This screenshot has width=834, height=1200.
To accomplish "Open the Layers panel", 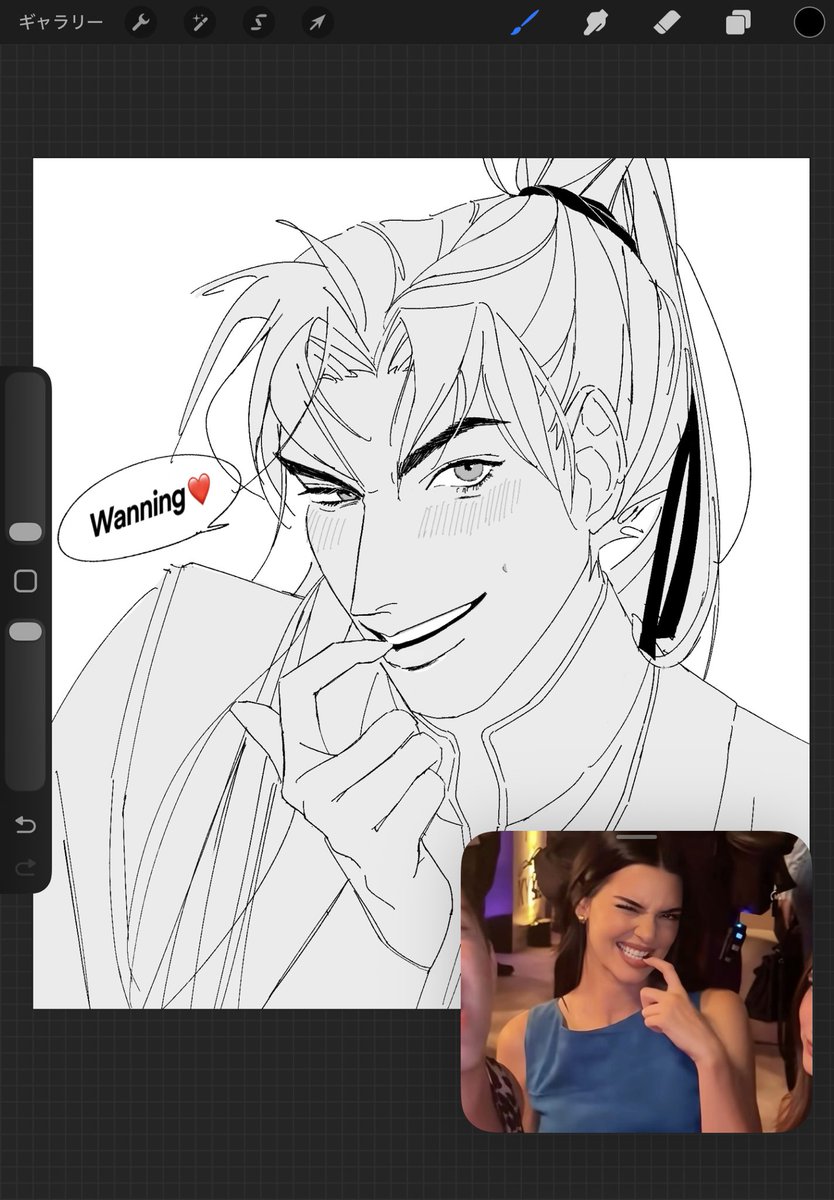I will [x=738, y=22].
